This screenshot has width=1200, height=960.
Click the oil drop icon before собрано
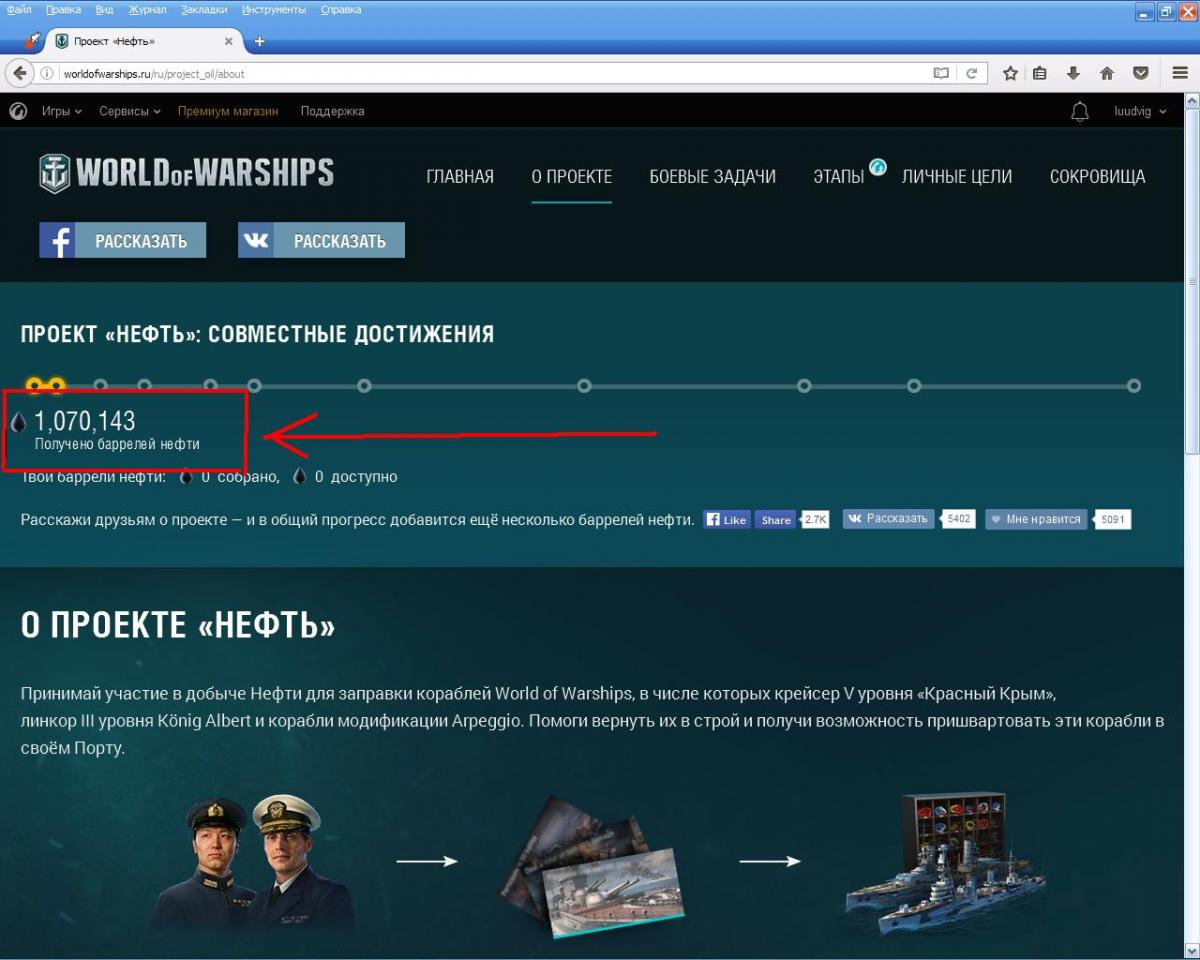(186, 477)
